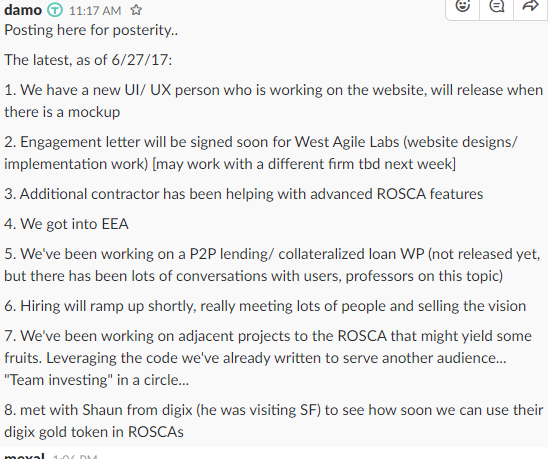Add an emoji reaction to message
The width and height of the screenshot is (548, 459).
click(x=463, y=6)
